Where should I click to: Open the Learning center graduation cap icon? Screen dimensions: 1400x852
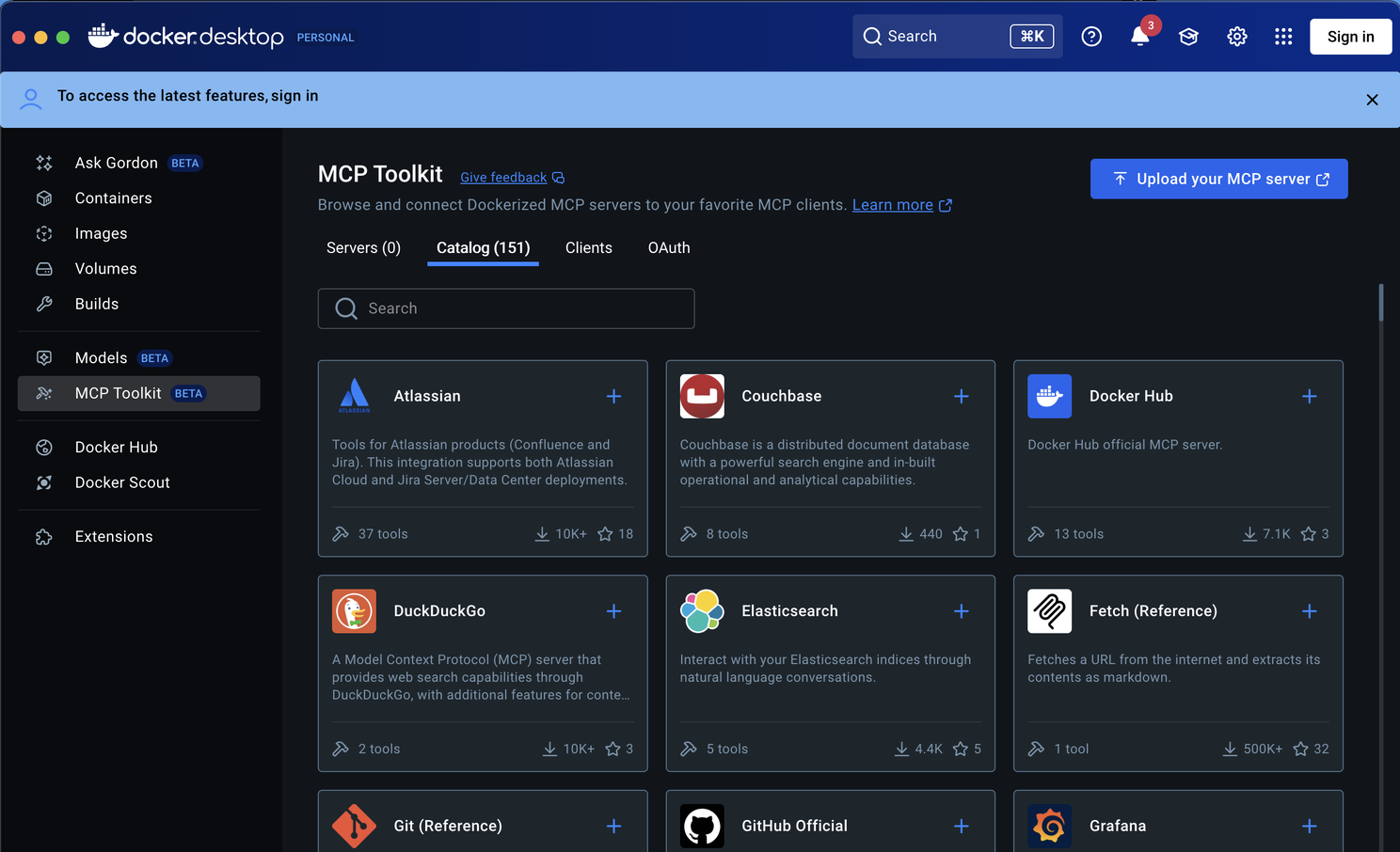(1188, 37)
